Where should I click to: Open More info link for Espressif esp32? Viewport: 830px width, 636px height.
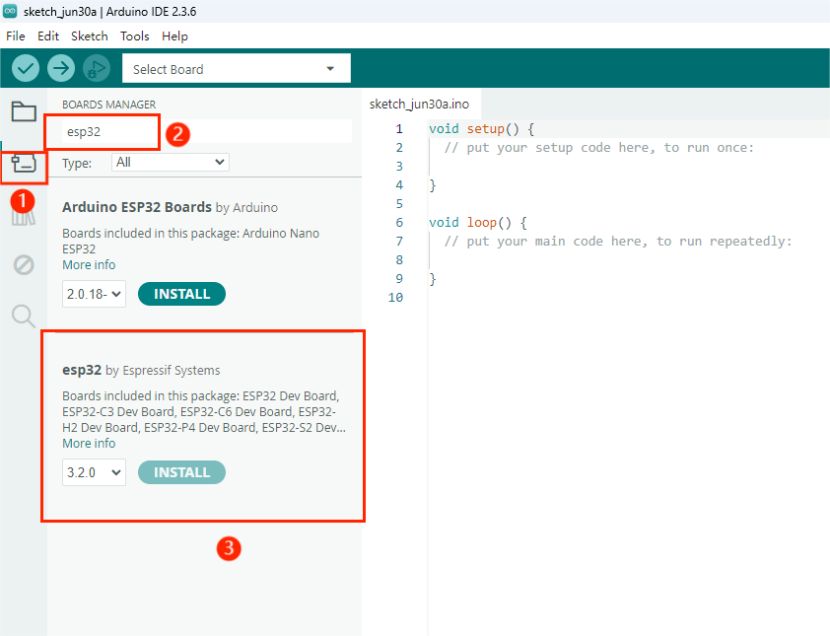pos(88,443)
